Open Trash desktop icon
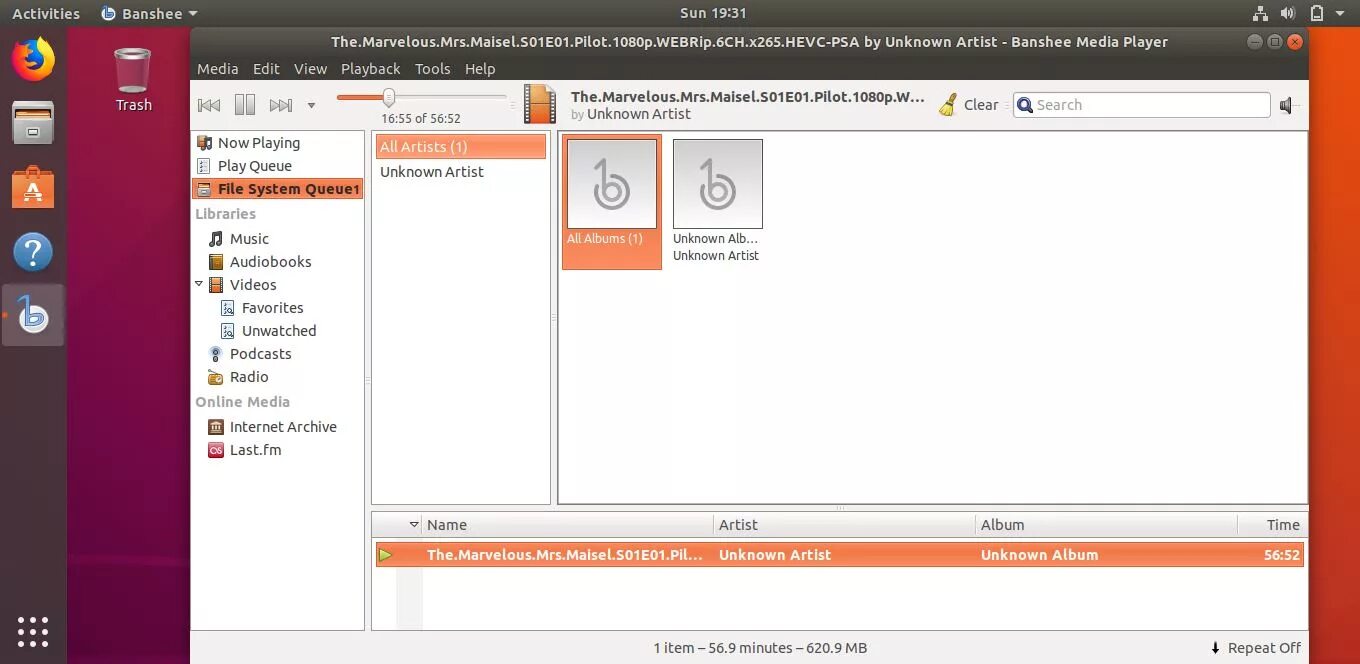1360x664 pixels. coord(133,80)
